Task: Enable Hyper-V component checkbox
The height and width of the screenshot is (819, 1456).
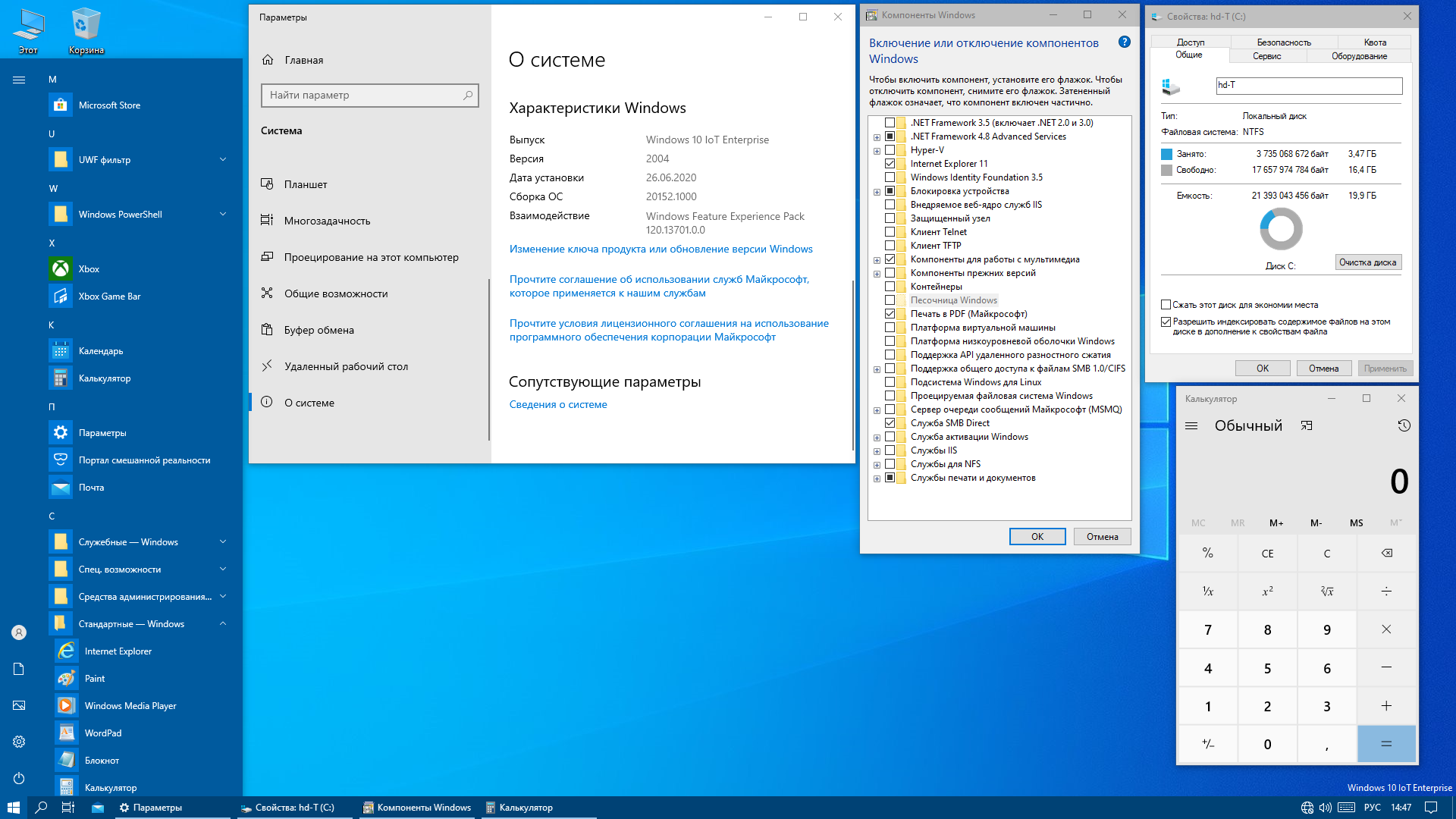Action: coord(890,150)
